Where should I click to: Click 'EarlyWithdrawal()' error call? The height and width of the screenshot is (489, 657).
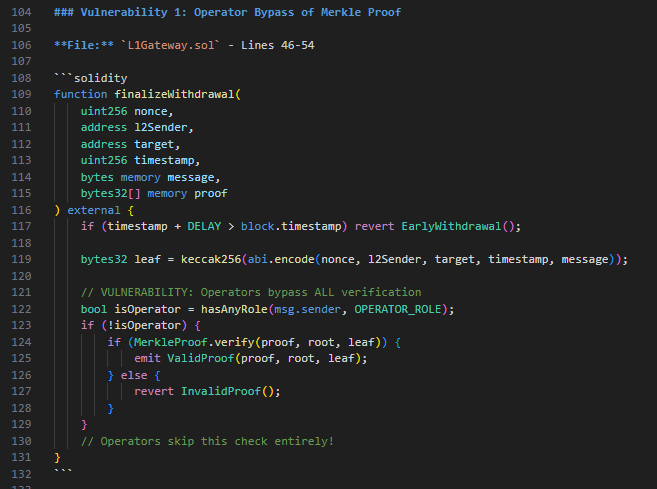coord(458,227)
